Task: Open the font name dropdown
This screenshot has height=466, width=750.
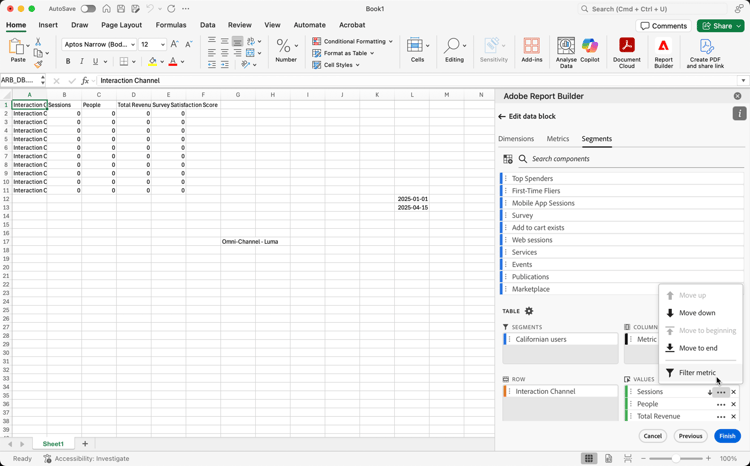Action: [x=132, y=44]
